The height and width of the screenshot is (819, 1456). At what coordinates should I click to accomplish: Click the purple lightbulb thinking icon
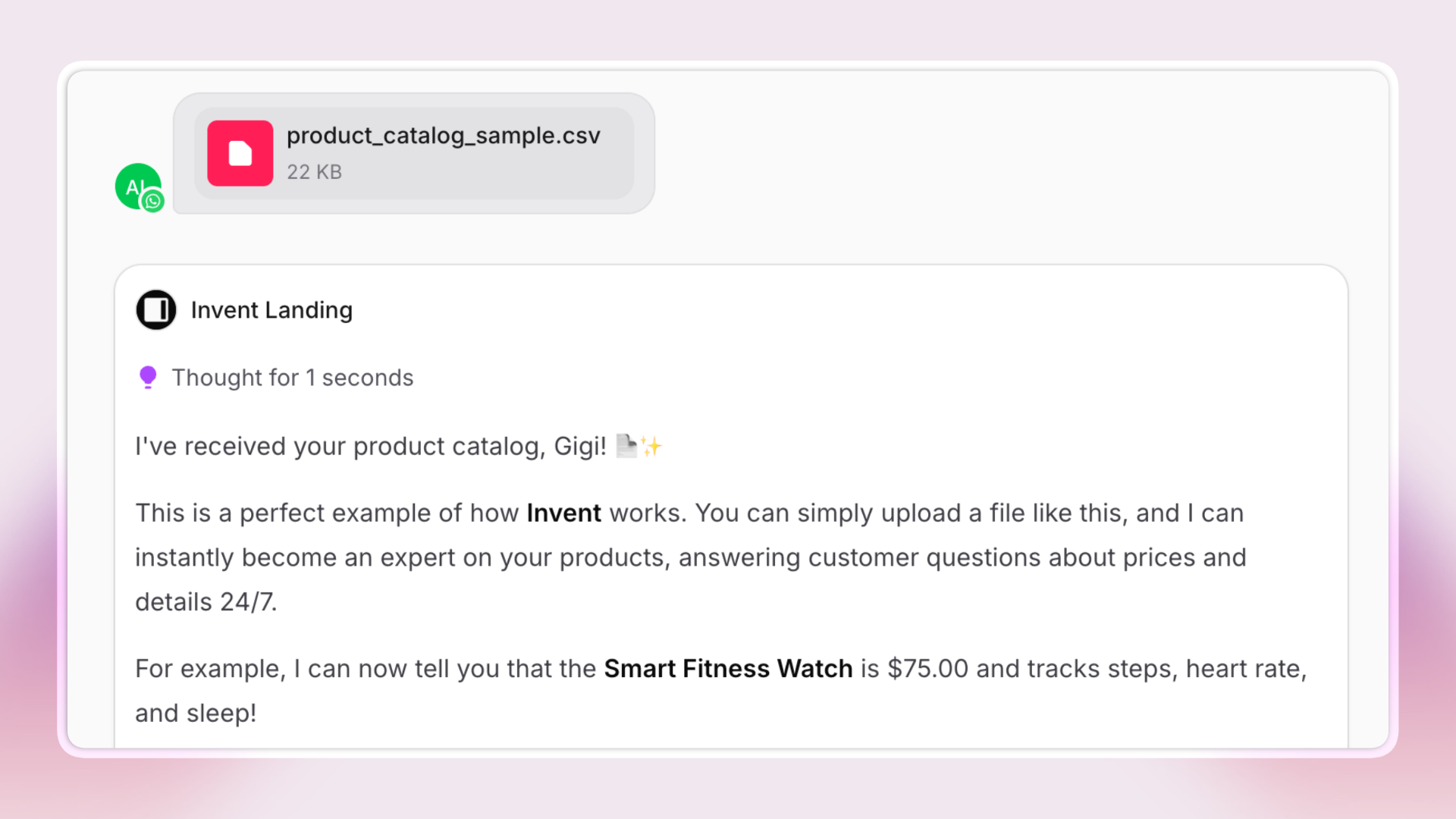147,377
